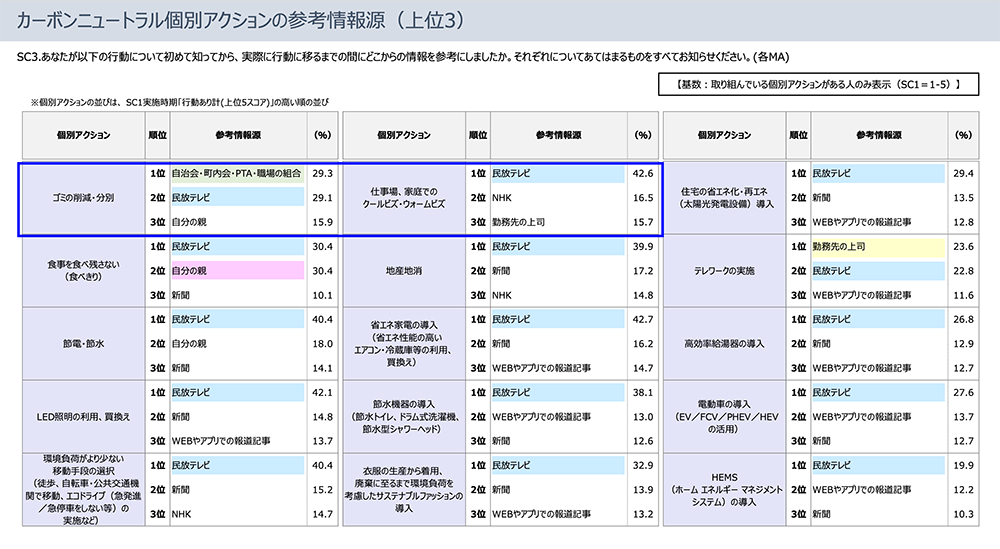Select the クールビズ・ウォームビズ action cell

tap(404, 198)
